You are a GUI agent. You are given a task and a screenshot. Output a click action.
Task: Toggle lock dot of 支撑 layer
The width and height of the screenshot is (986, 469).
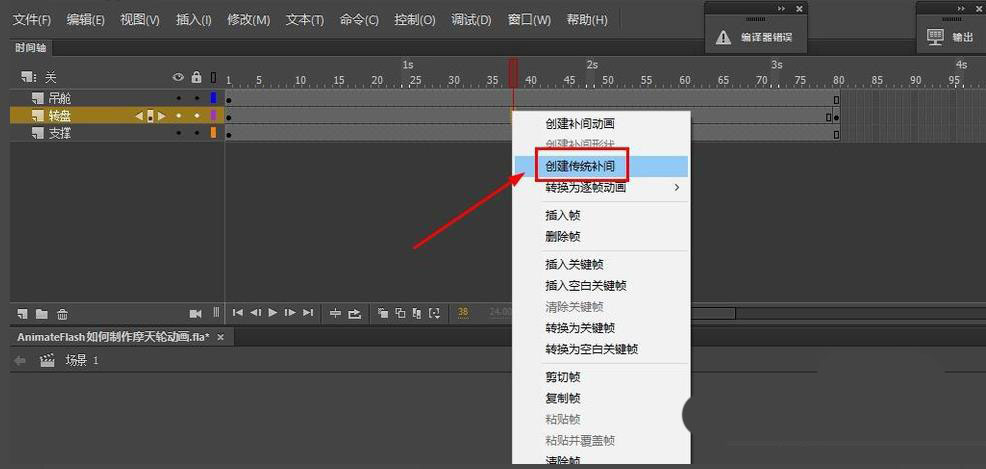click(196, 133)
